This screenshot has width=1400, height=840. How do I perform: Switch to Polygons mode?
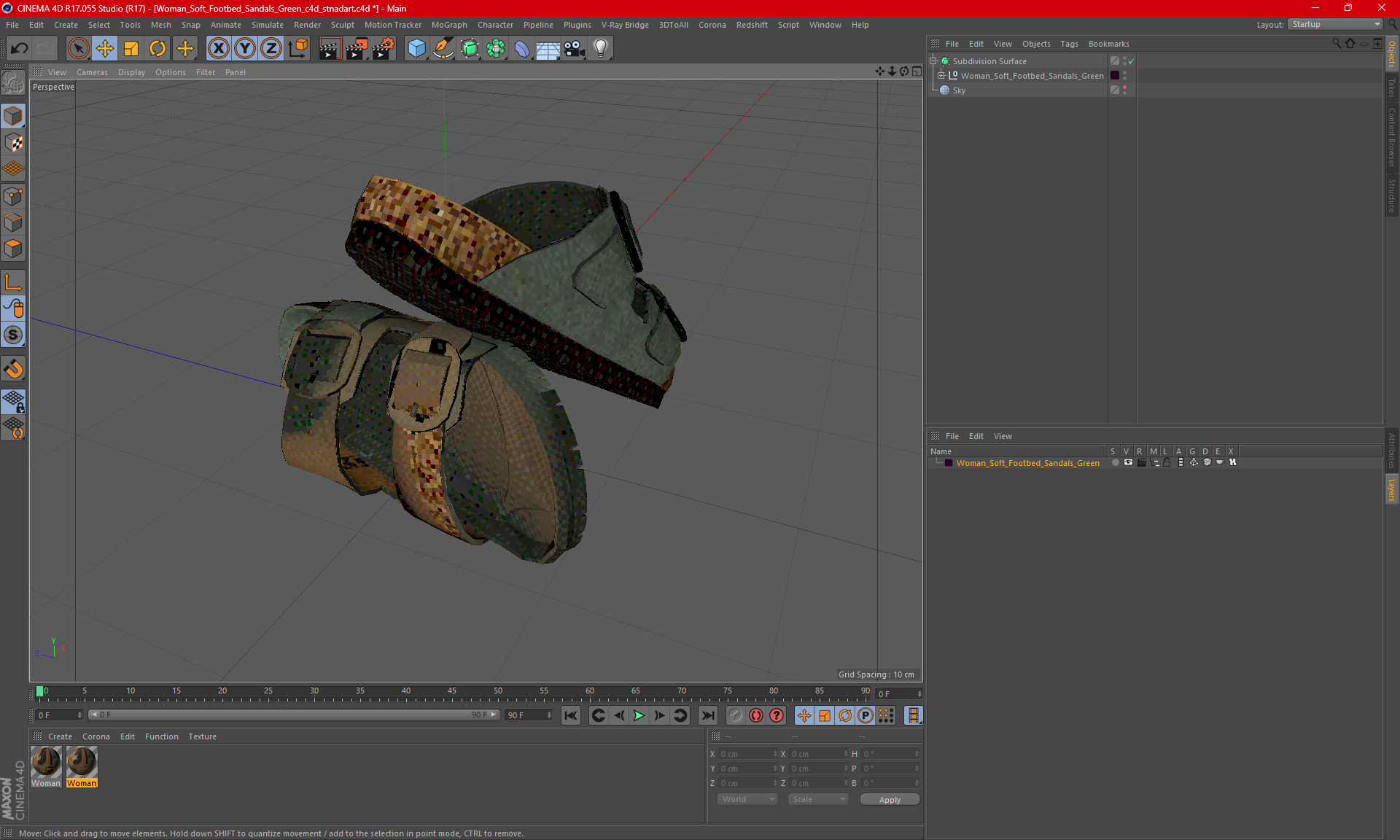13,249
